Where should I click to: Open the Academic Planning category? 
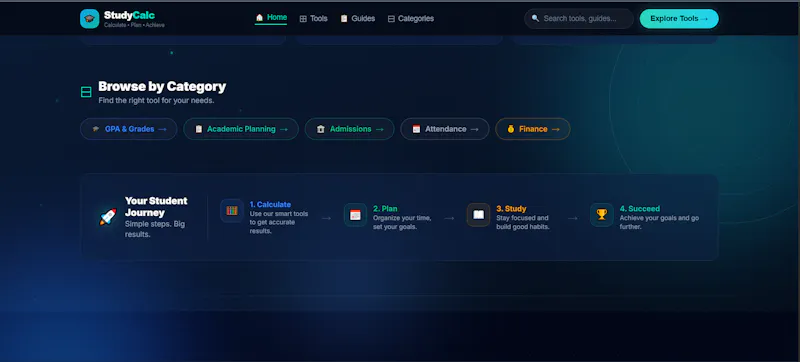[x=241, y=129]
